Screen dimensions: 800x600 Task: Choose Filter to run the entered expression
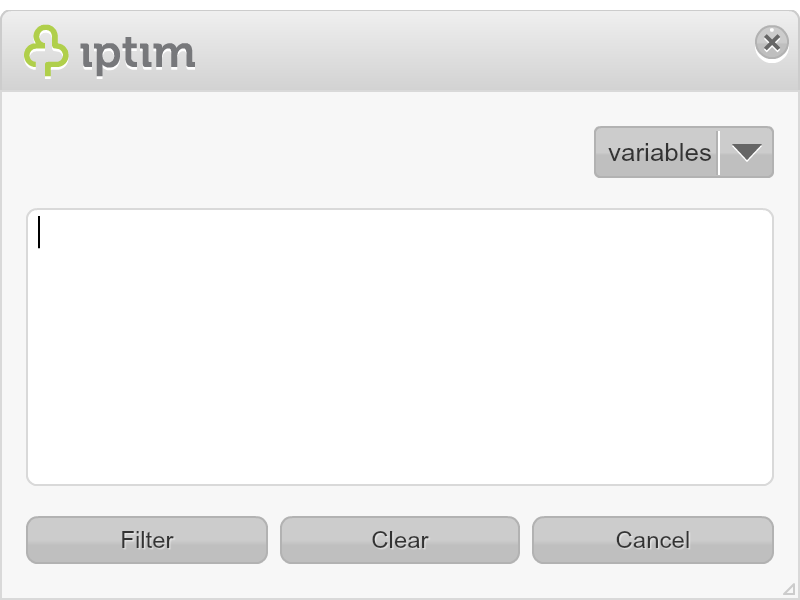(x=147, y=540)
